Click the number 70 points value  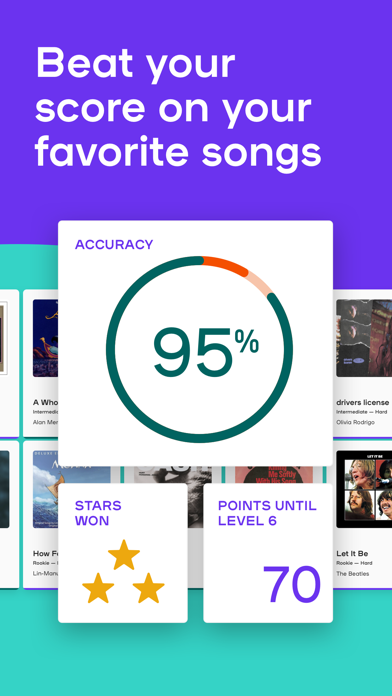pos(292,584)
